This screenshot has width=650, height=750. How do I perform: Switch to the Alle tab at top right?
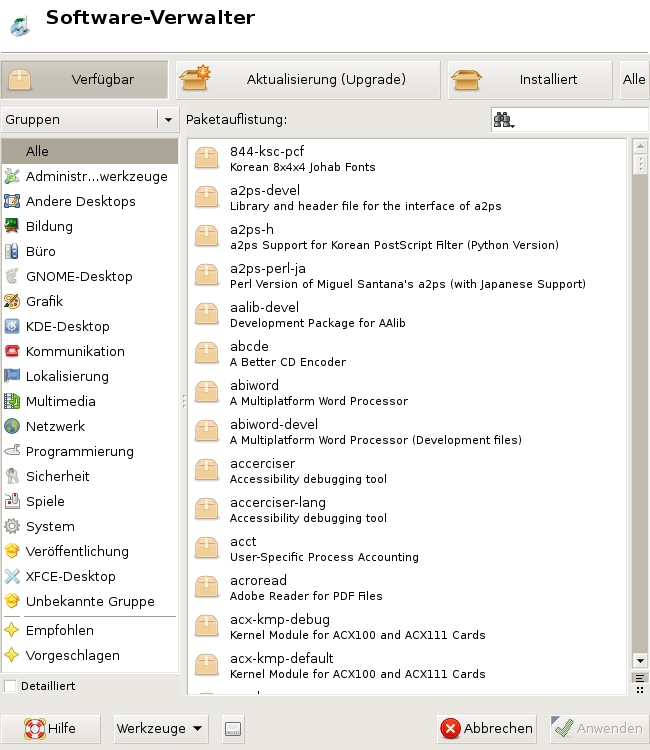634,79
